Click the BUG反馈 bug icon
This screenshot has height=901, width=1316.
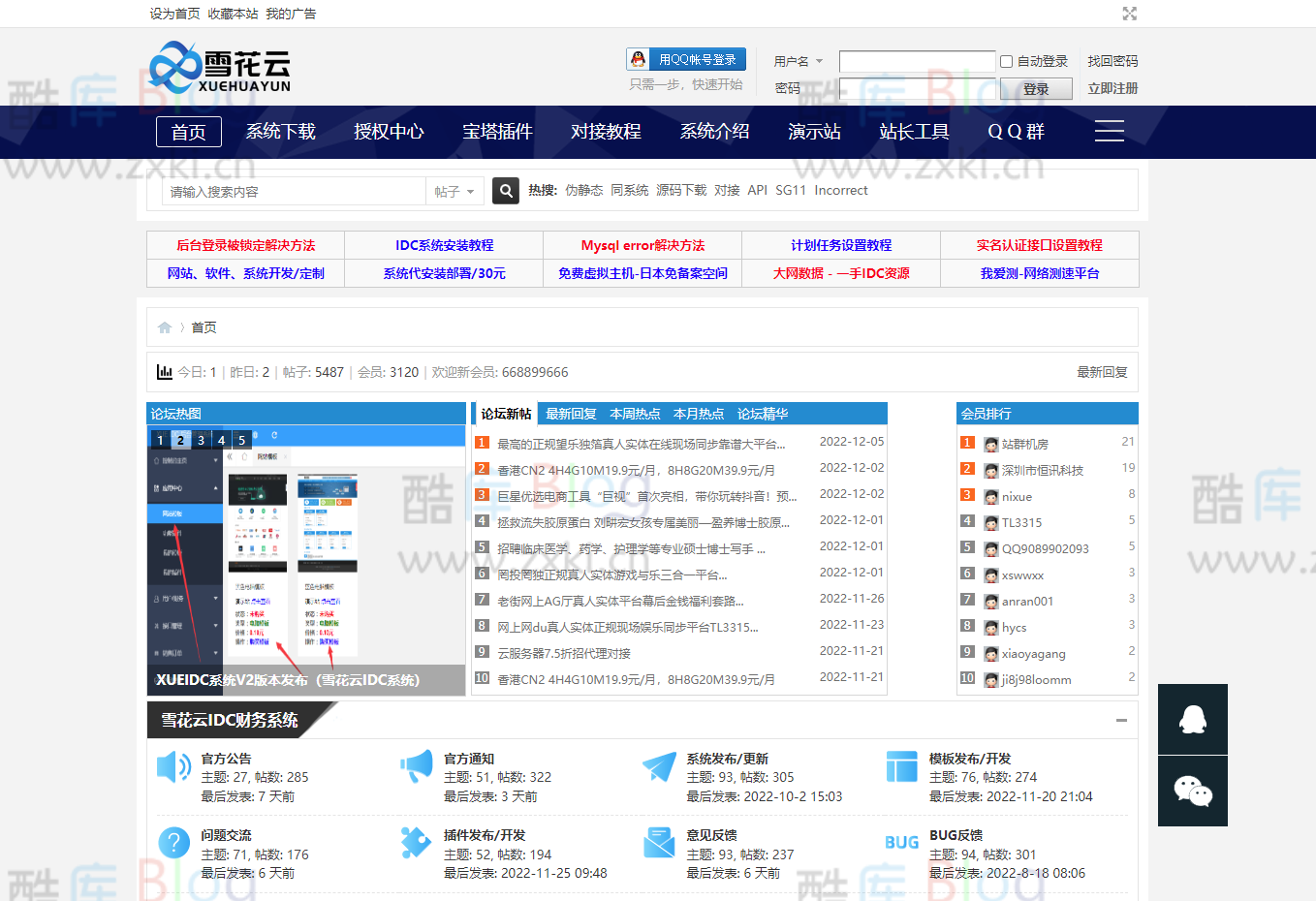pos(901,842)
